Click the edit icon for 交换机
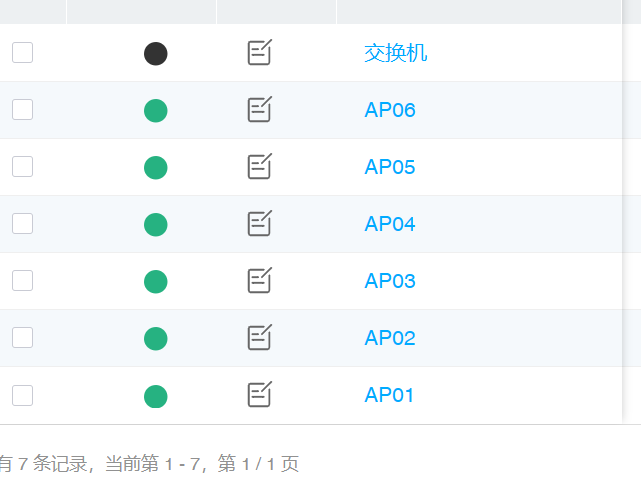 point(260,53)
